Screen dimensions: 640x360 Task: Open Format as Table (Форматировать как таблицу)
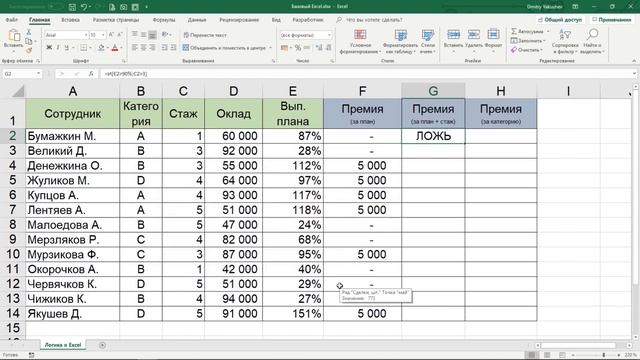400,42
